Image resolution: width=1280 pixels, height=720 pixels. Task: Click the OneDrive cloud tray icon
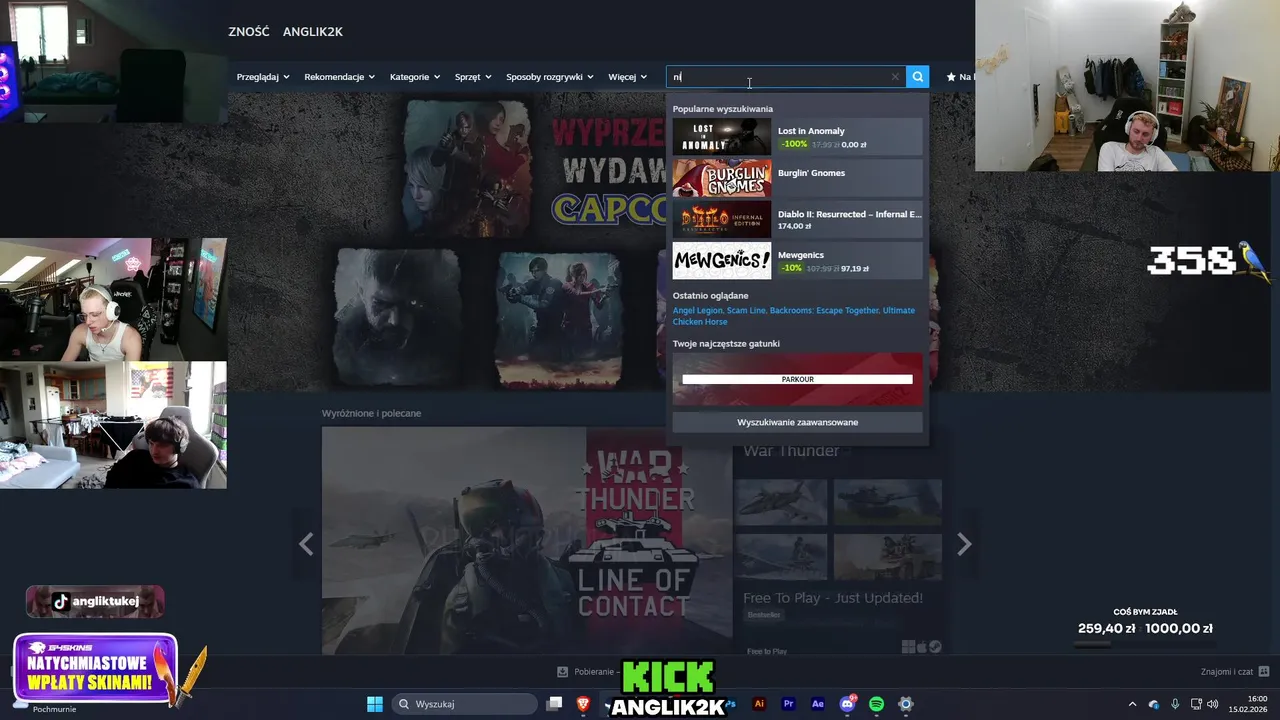1154,704
